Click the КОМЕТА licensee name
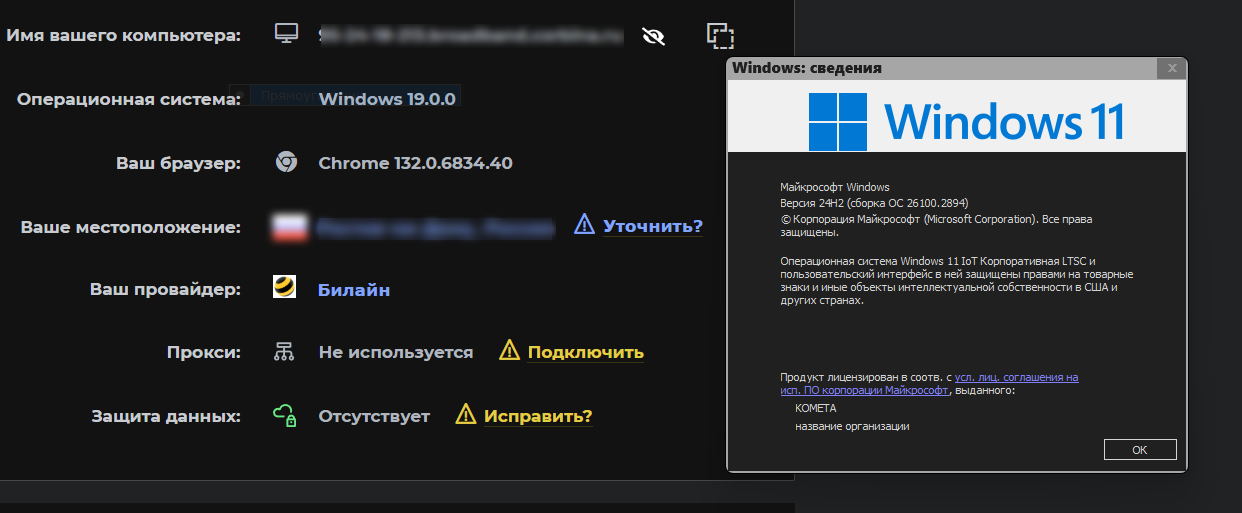1242x513 pixels. (816, 408)
